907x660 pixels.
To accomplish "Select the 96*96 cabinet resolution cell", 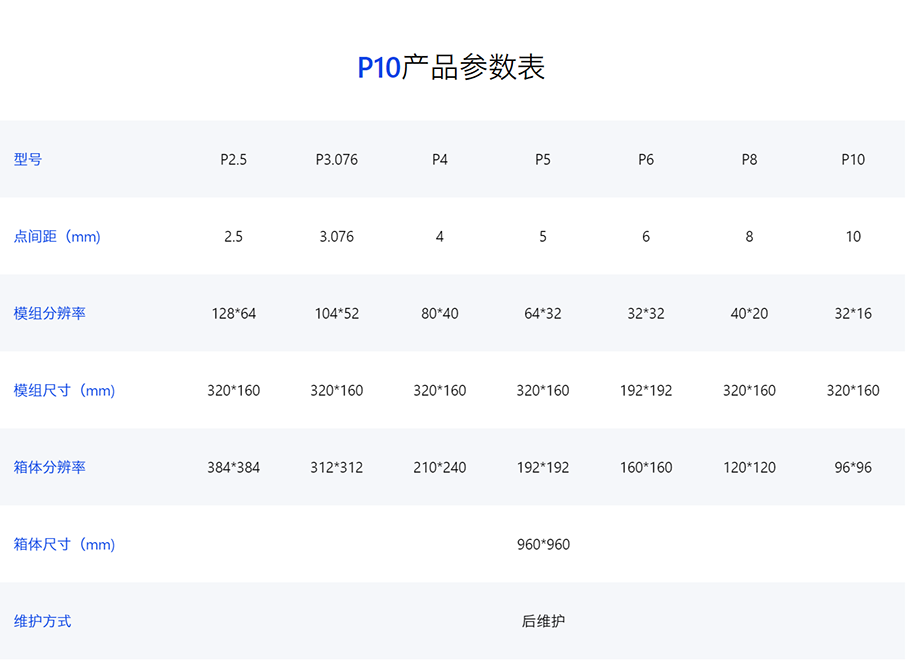I will [x=853, y=467].
